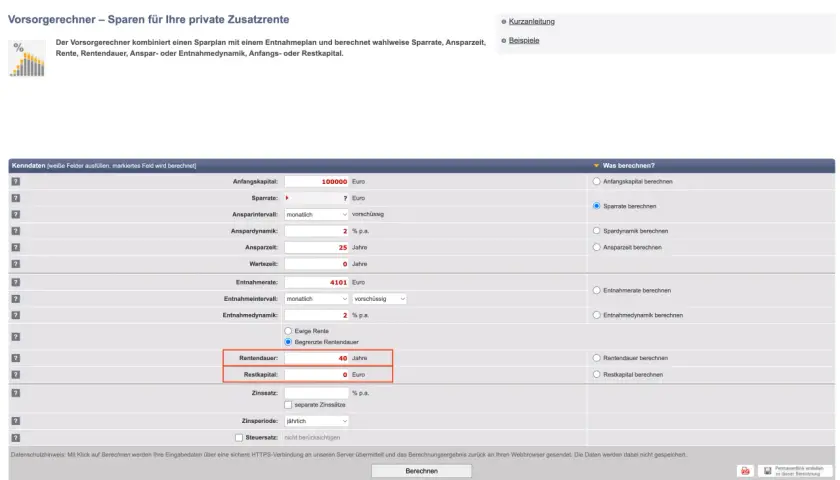The width and height of the screenshot is (840, 480).
Task: Open help icon for Ewige Rente options
Action: click(x=16, y=336)
